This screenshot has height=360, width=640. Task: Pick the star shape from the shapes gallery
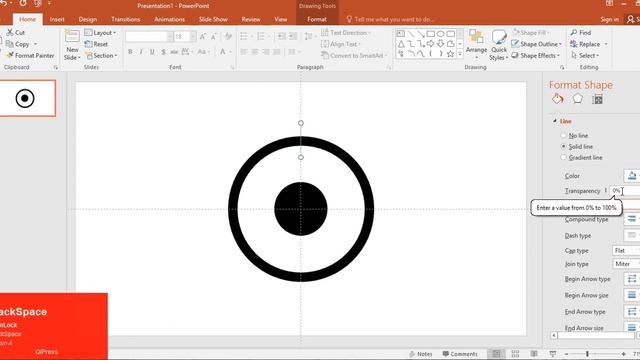tap(450, 53)
